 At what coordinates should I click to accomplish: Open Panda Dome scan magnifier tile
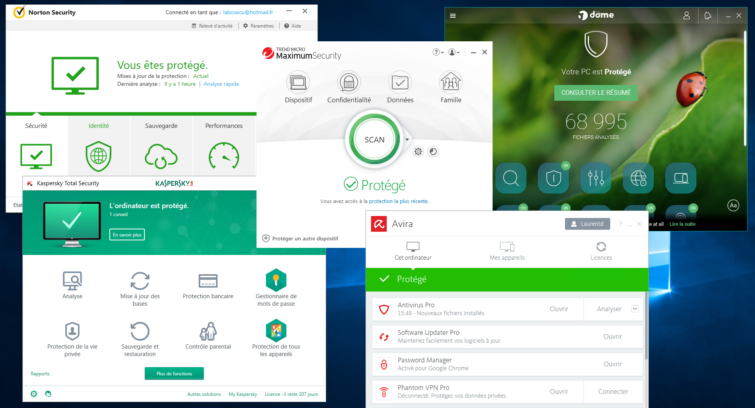511,178
